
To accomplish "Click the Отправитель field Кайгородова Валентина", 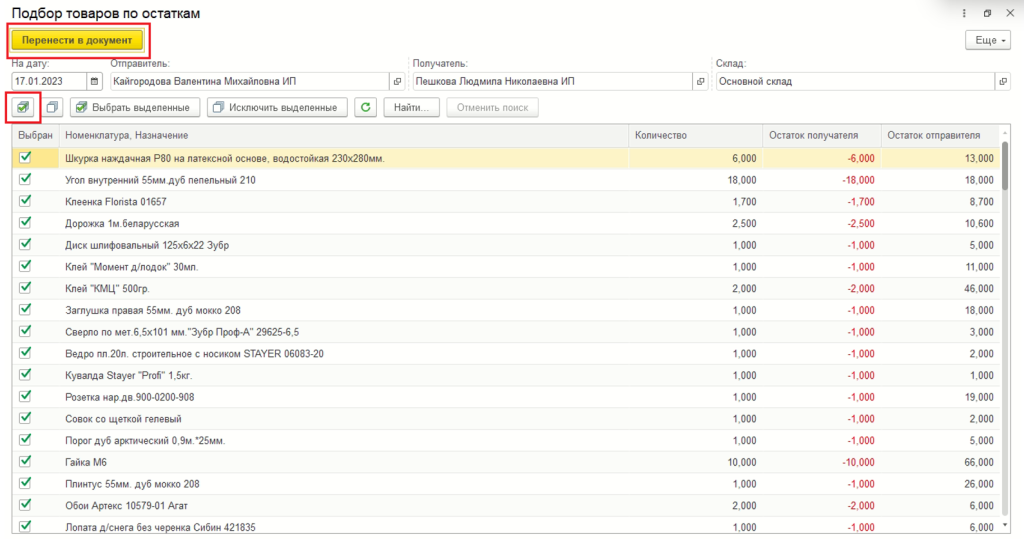I will tap(249, 82).
